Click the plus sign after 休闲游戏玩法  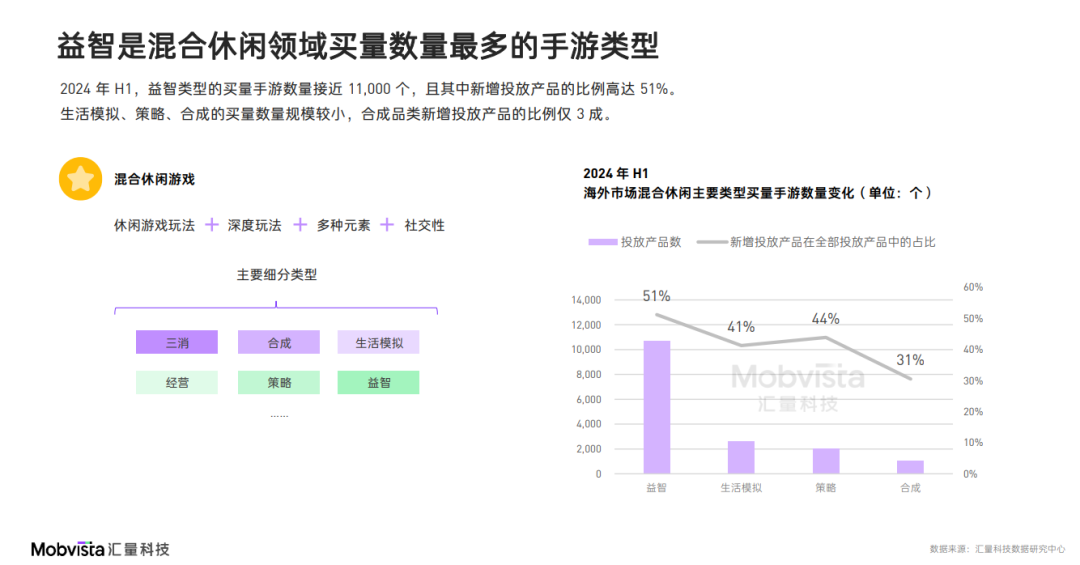[x=211, y=225]
